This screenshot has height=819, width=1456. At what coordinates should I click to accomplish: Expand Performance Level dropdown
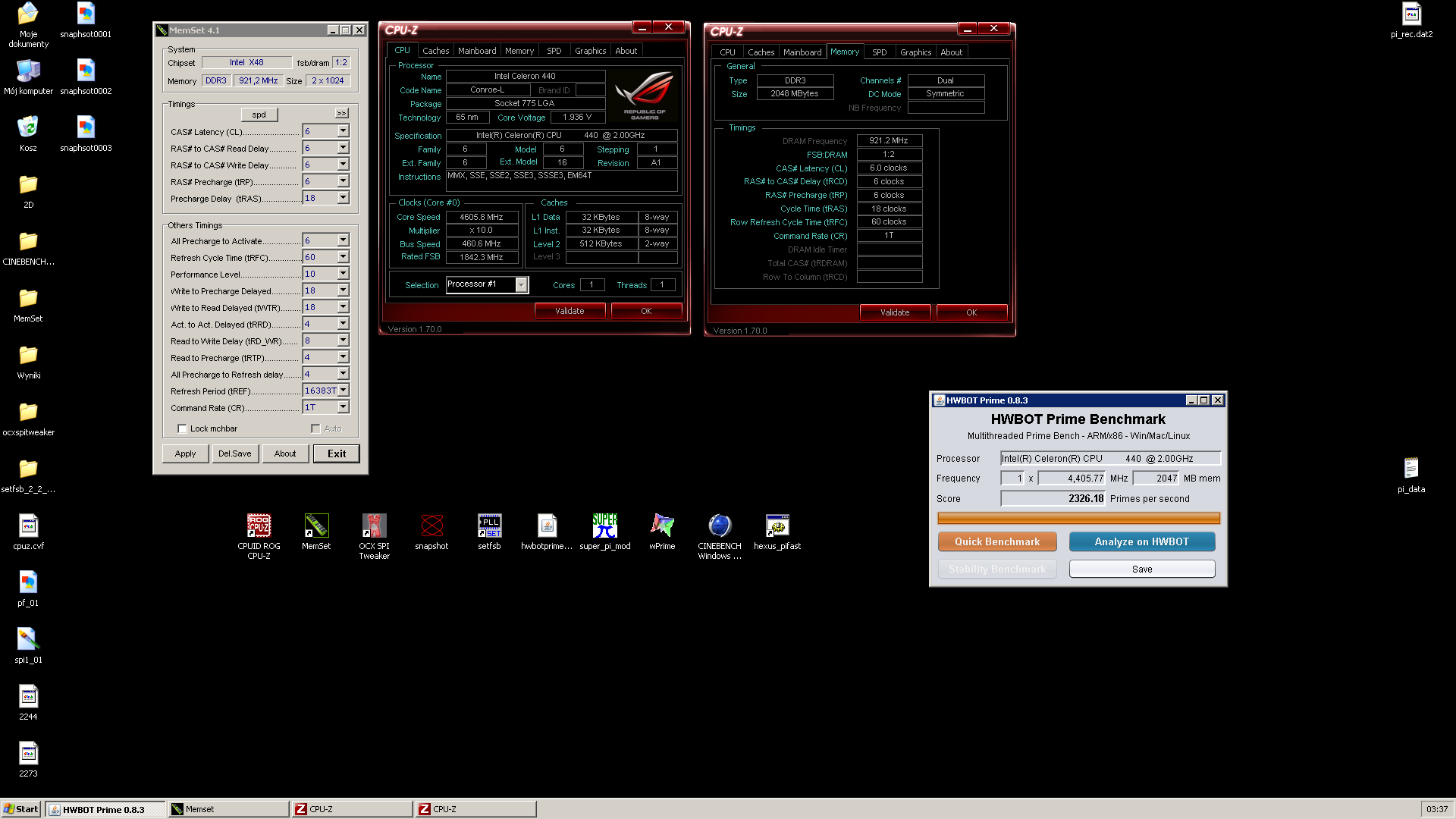click(343, 274)
